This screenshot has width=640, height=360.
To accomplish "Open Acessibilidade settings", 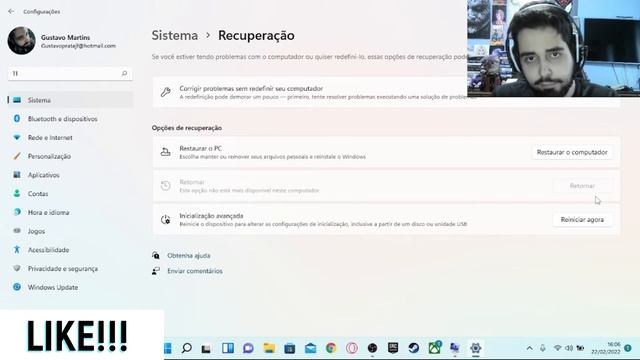I will point(70,250).
